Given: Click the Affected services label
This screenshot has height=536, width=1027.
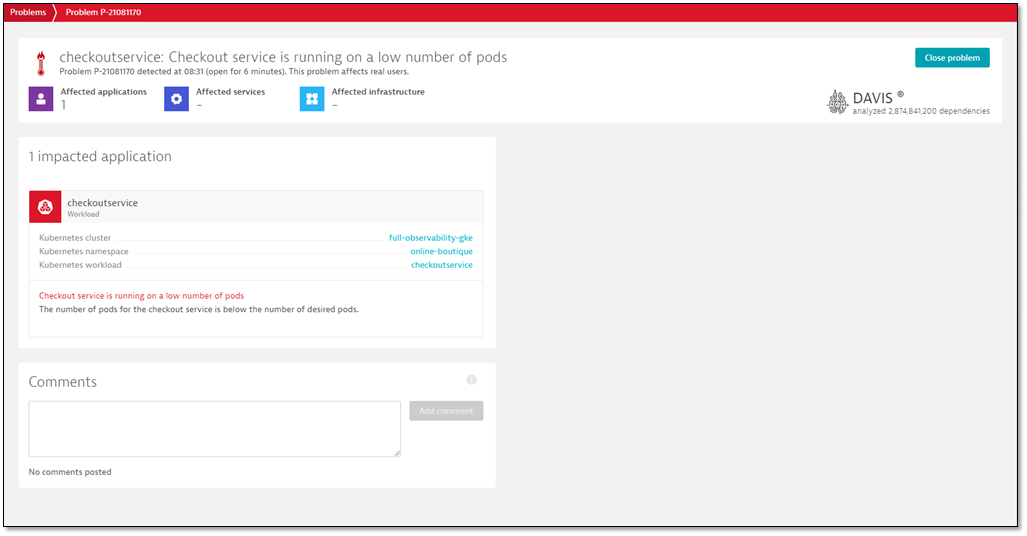Looking at the screenshot, I should pos(231,92).
